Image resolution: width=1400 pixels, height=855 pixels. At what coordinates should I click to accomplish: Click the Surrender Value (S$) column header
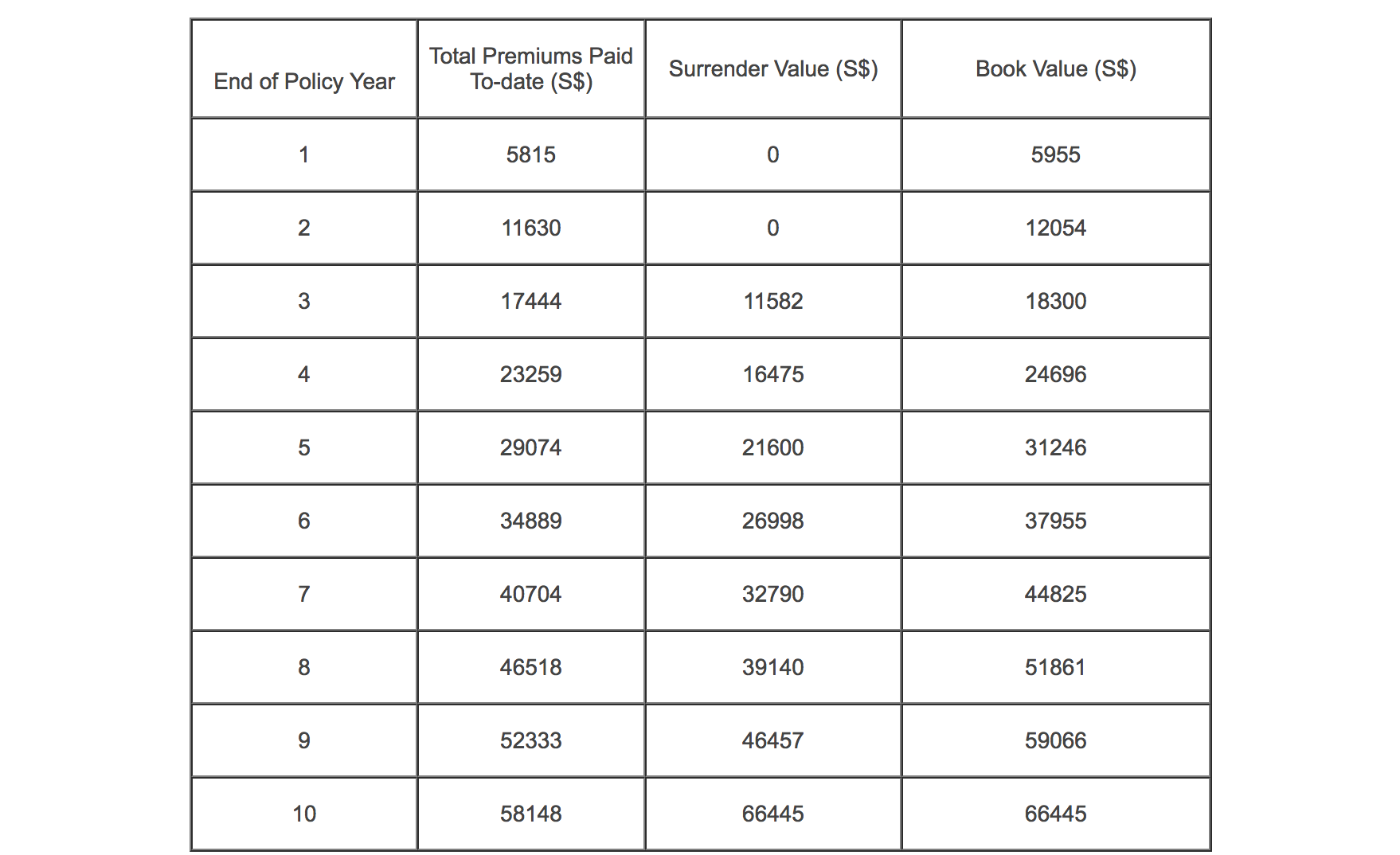pyautogui.click(x=773, y=68)
